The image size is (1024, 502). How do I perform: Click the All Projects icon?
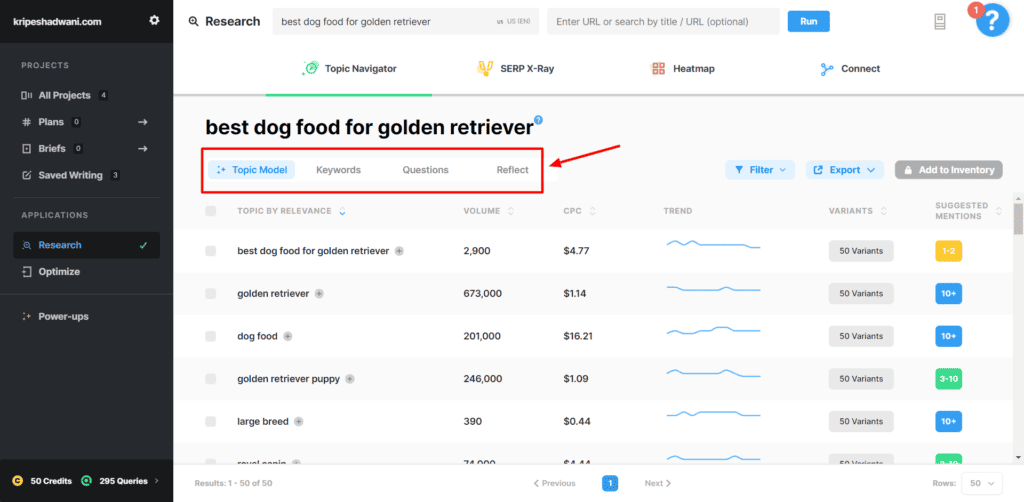click(x=27, y=95)
